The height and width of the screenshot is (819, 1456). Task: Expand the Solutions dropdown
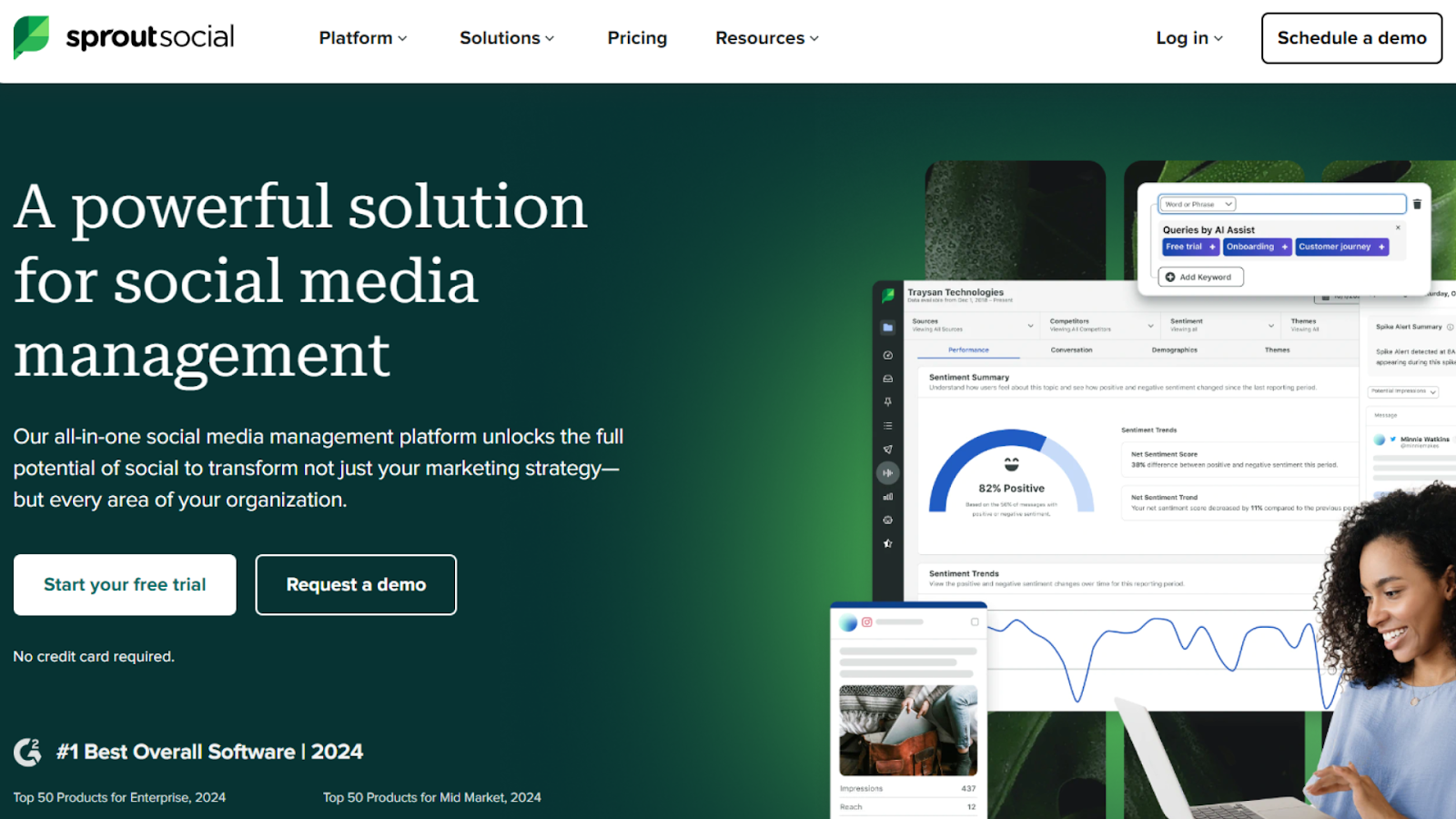[507, 38]
